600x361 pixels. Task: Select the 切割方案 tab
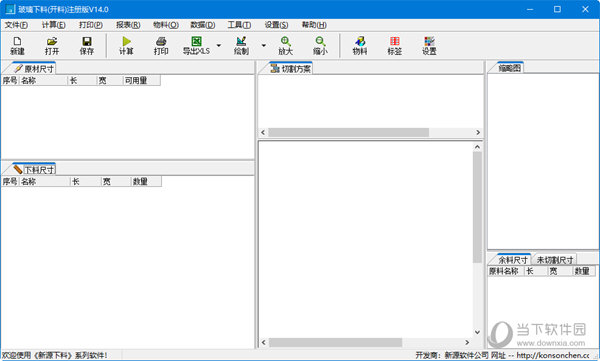[x=291, y=69]
